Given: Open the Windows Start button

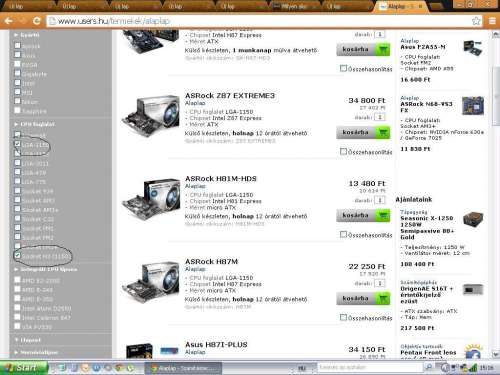Looking at the screenshot, I should (23, 368).
